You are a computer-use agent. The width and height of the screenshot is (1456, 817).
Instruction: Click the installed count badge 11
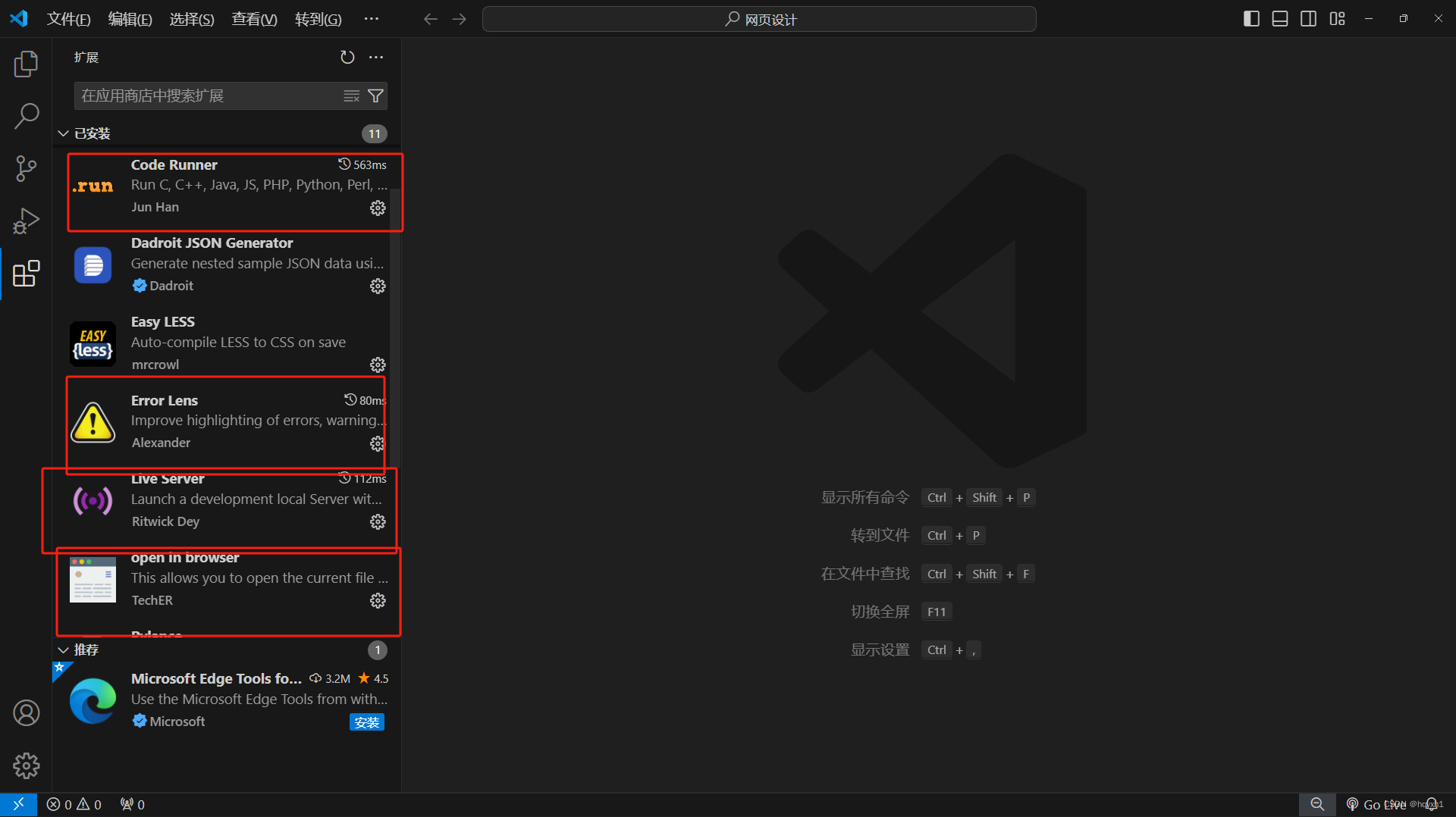click(375, 133)
